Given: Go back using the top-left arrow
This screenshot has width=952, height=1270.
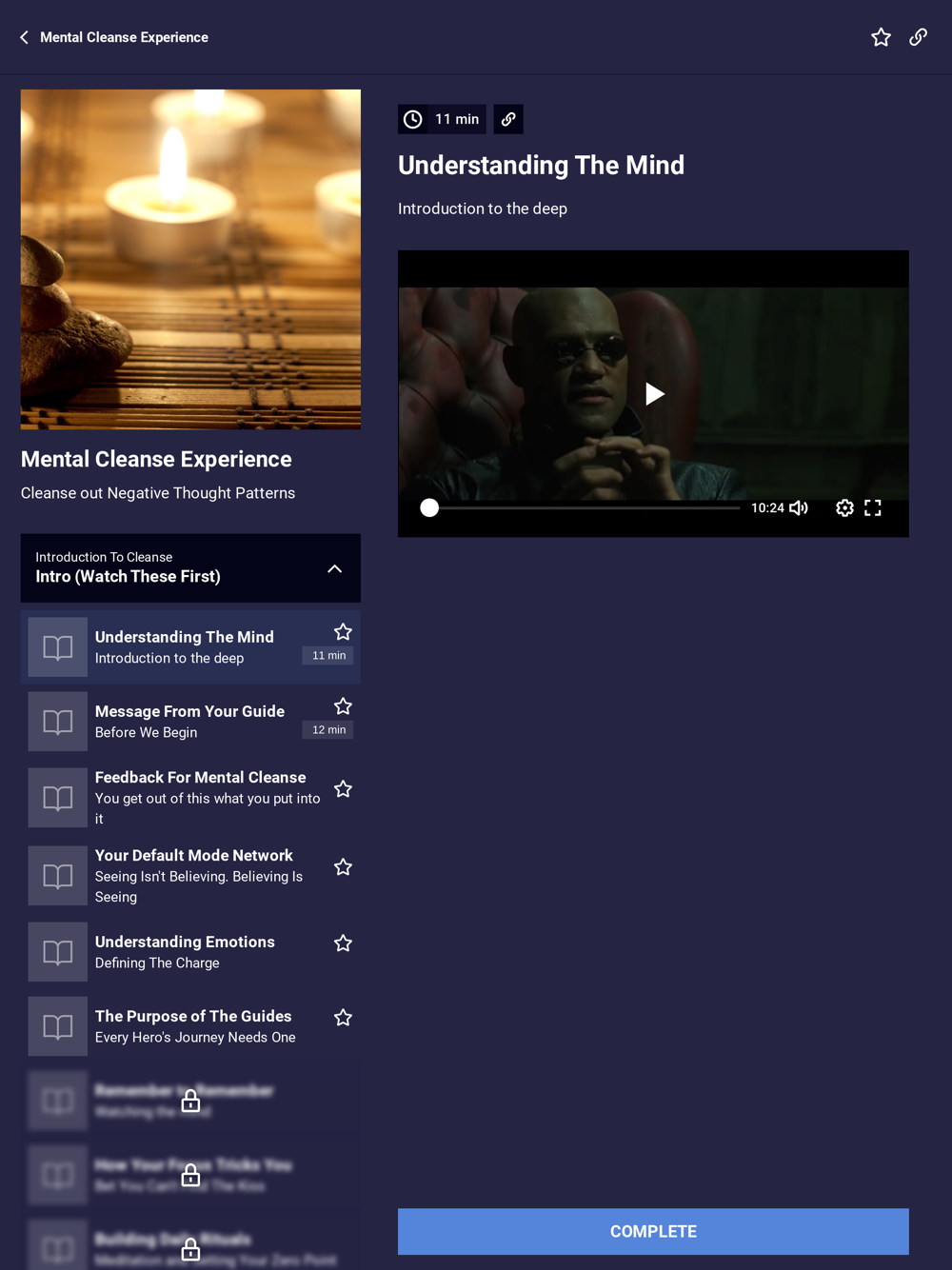Looking at the screenshot, I should (24, 37).
